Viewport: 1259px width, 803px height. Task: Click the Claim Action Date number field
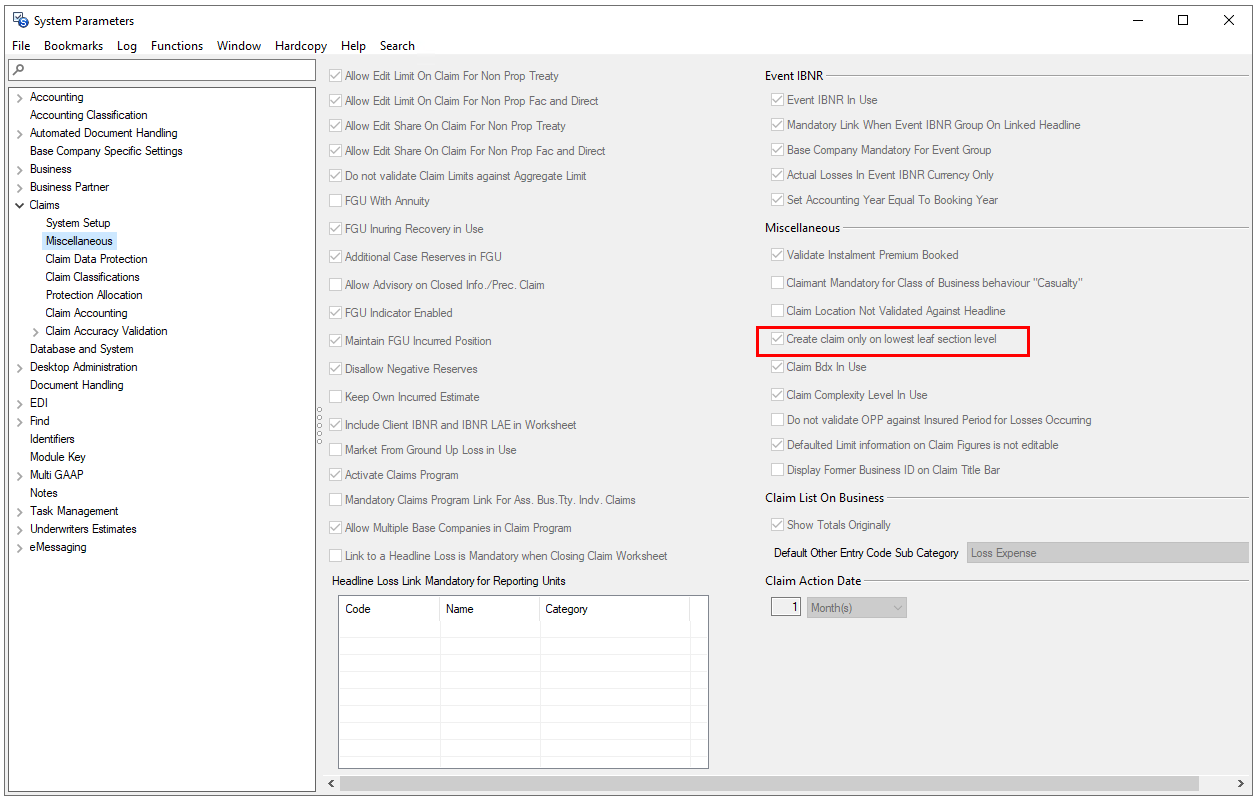click(x=785, y=606)
